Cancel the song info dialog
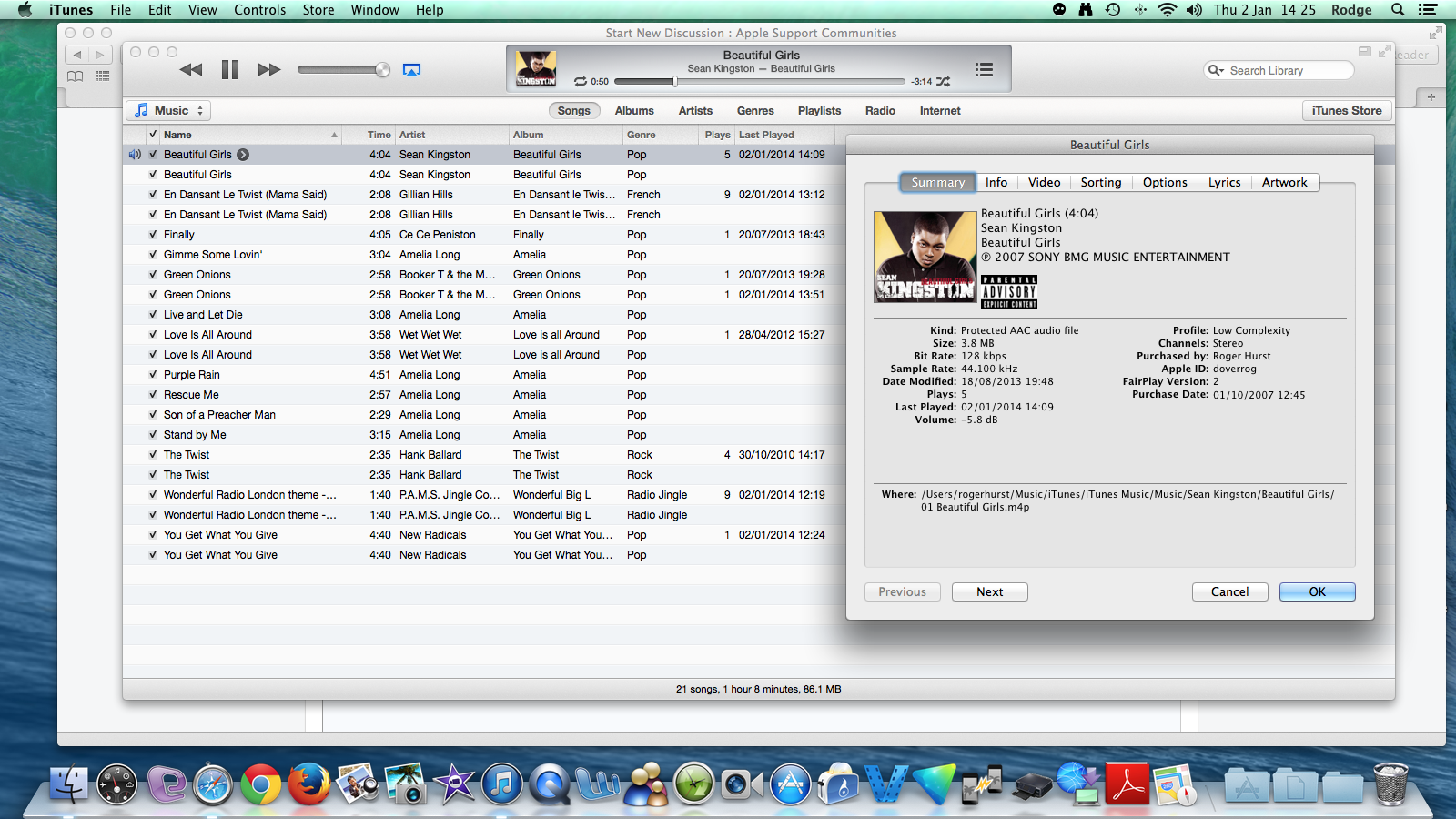The image size is (1456, 819). [x=1230, y=592]
